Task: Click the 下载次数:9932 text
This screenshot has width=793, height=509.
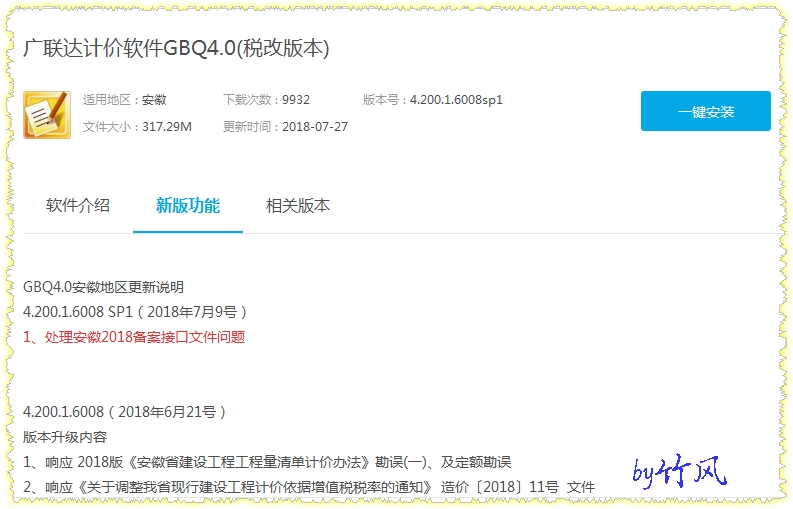Action: coord(266,100)
